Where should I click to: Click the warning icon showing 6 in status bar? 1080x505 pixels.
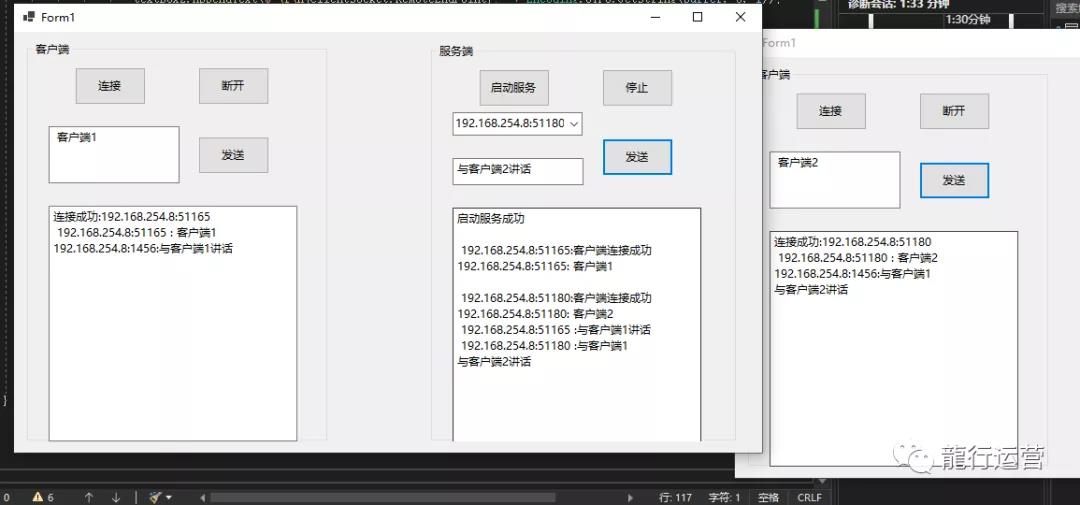[x=37, y=497]
